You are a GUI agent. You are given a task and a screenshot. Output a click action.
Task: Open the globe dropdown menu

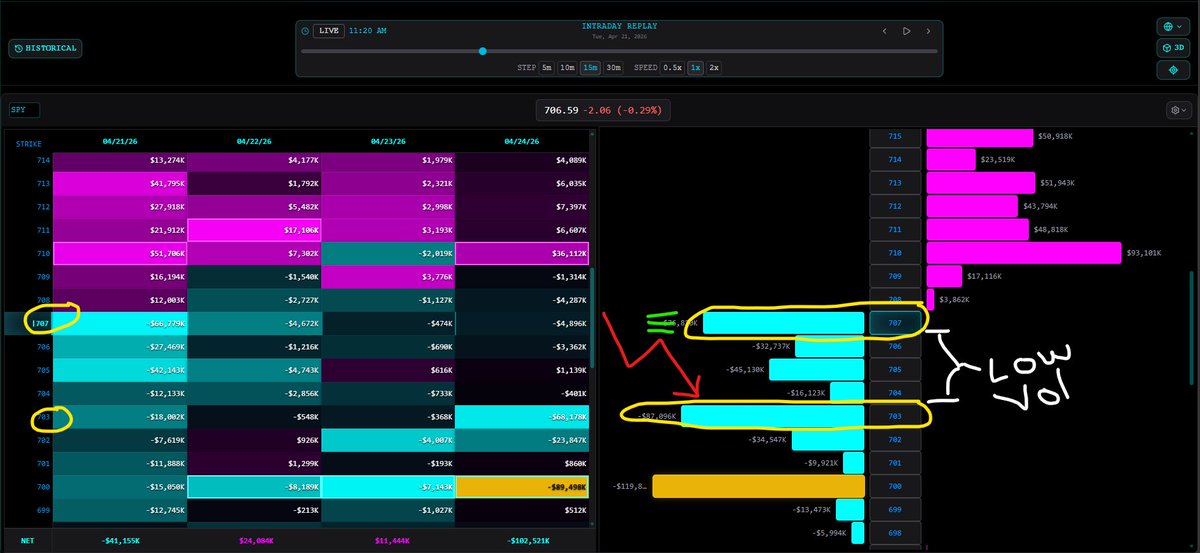(x=1171, y=26)
